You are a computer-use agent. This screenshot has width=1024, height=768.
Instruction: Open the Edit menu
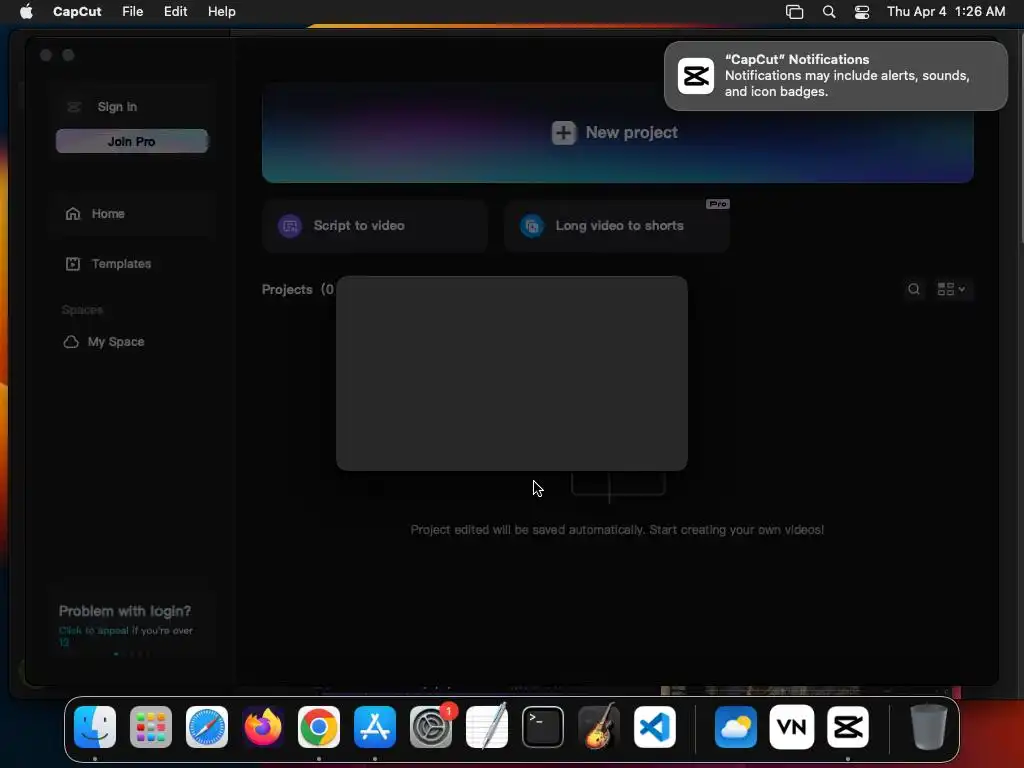pos(175,11)
